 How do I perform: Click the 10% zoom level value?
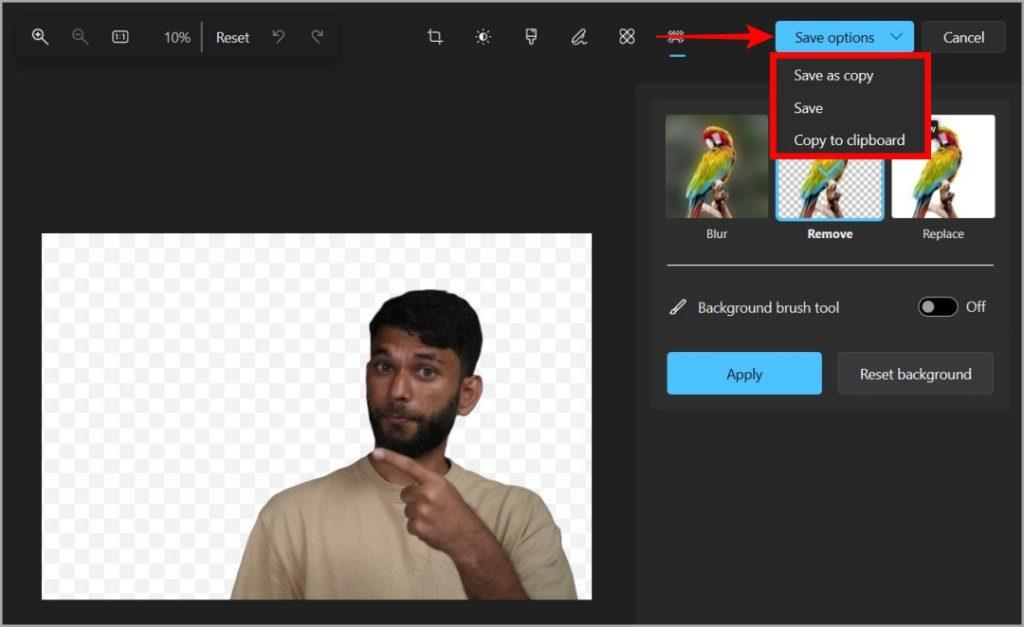tap(177, 38)
